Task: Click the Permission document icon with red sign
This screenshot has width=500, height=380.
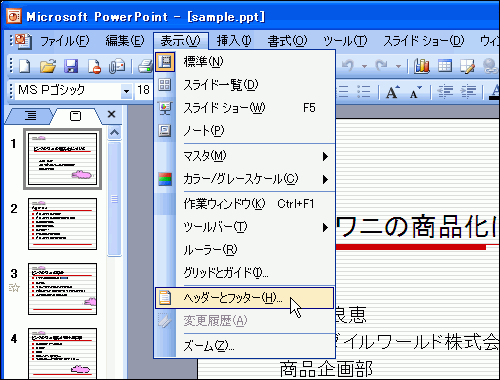Action: coord(94,66)
